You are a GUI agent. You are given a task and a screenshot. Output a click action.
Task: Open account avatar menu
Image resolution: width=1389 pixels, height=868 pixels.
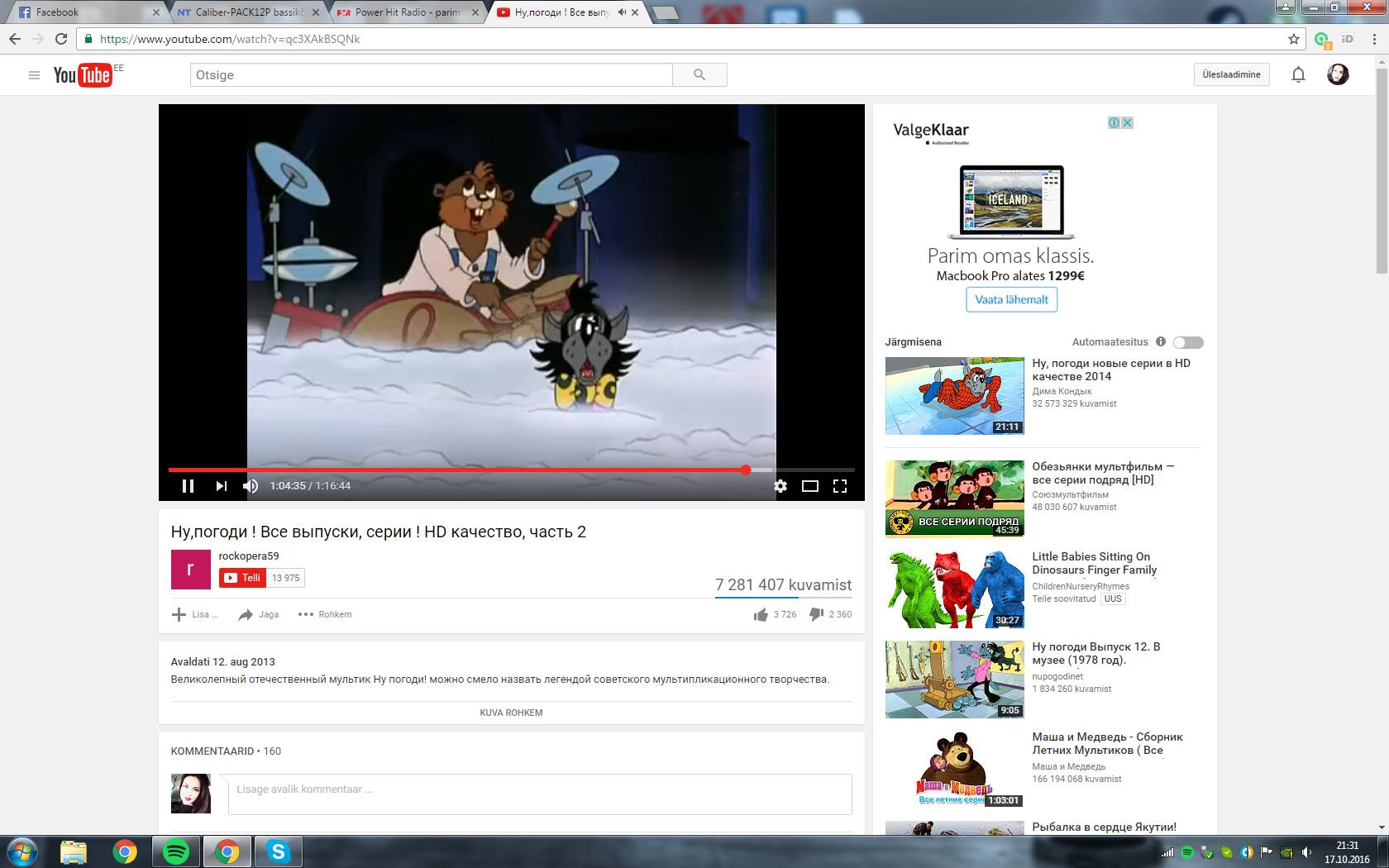click(1338, 74)
